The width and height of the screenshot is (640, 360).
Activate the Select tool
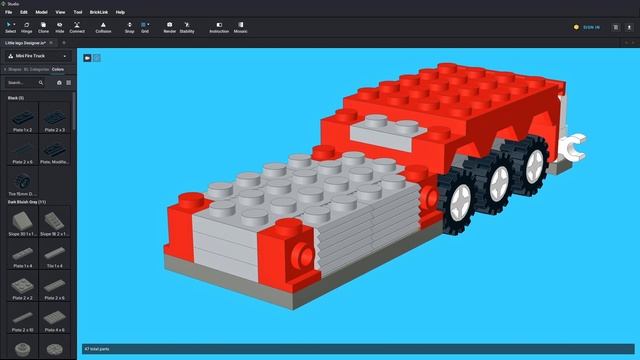9,27
